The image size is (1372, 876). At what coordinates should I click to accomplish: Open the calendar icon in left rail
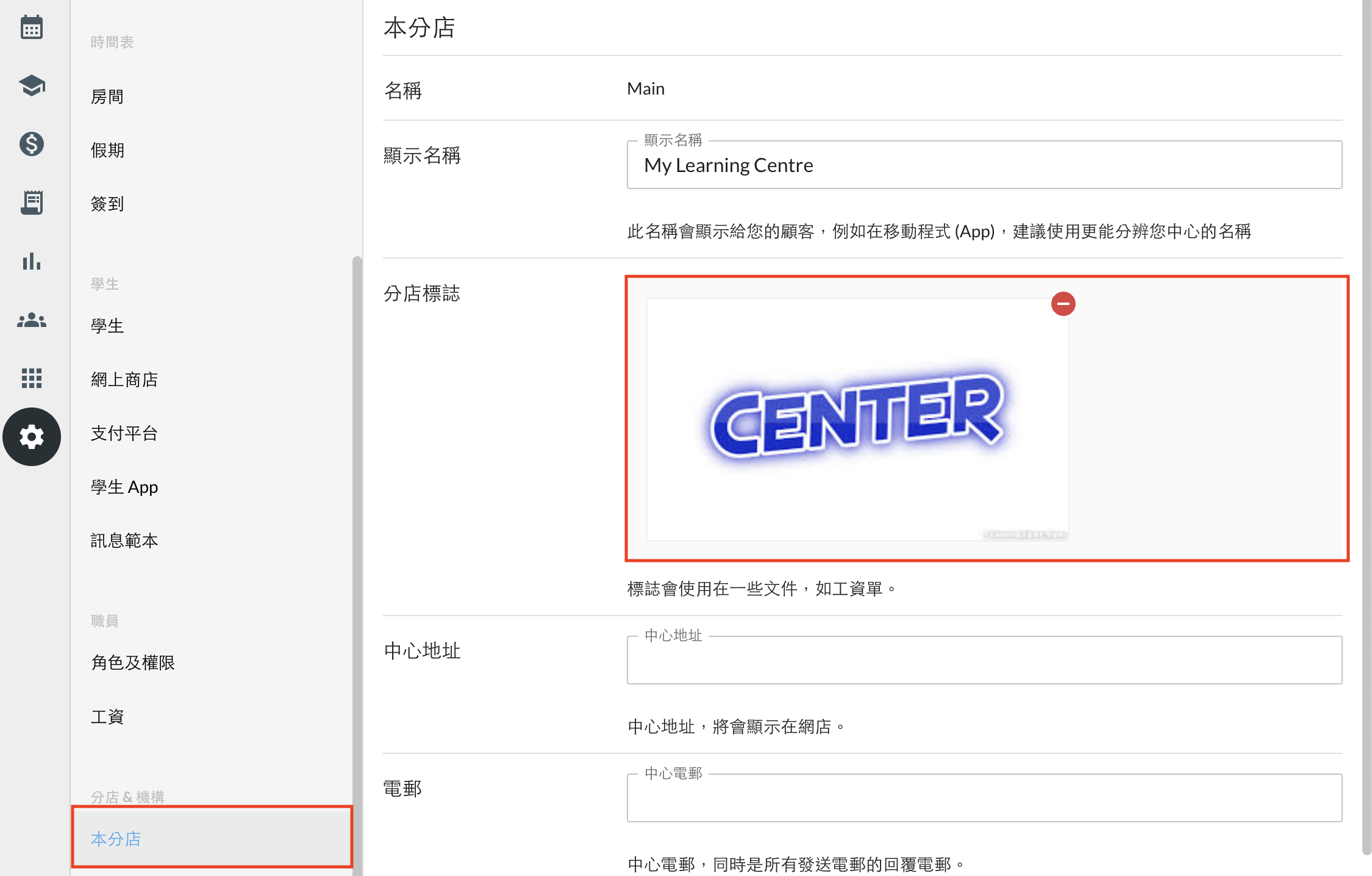(x=32, y=27)
